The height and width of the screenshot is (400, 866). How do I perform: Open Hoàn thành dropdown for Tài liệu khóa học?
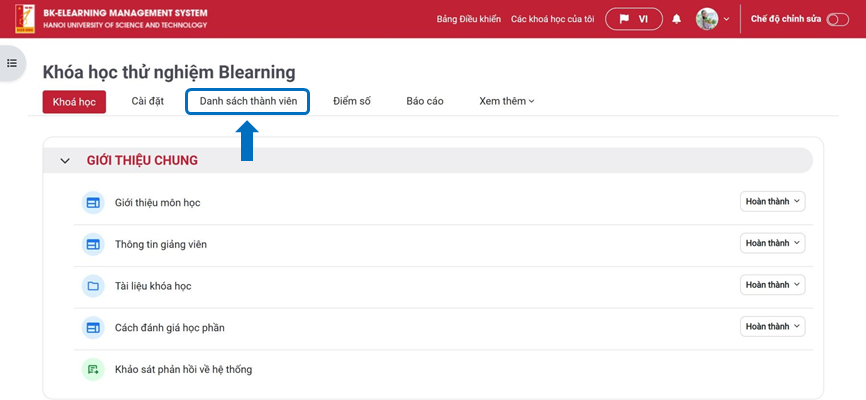click(x=772, y=285)
